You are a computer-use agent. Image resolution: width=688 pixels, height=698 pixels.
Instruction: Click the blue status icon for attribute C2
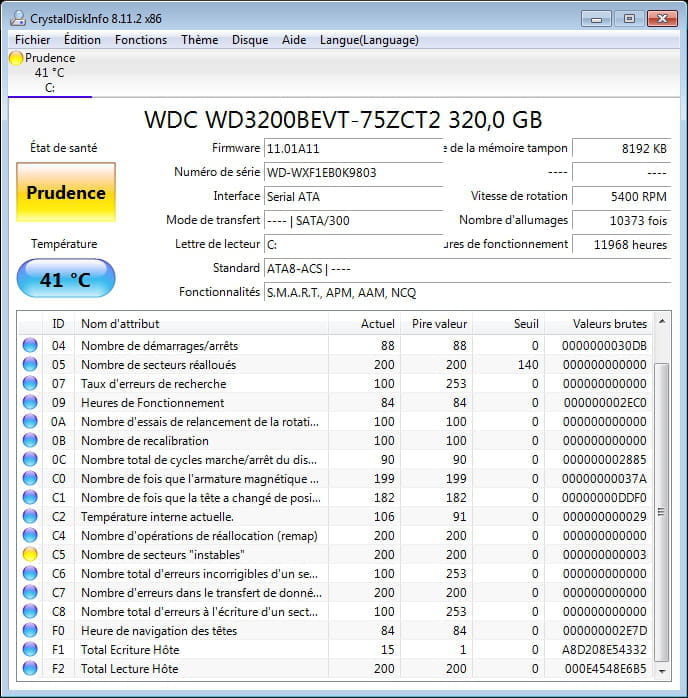tap(30, 516)
